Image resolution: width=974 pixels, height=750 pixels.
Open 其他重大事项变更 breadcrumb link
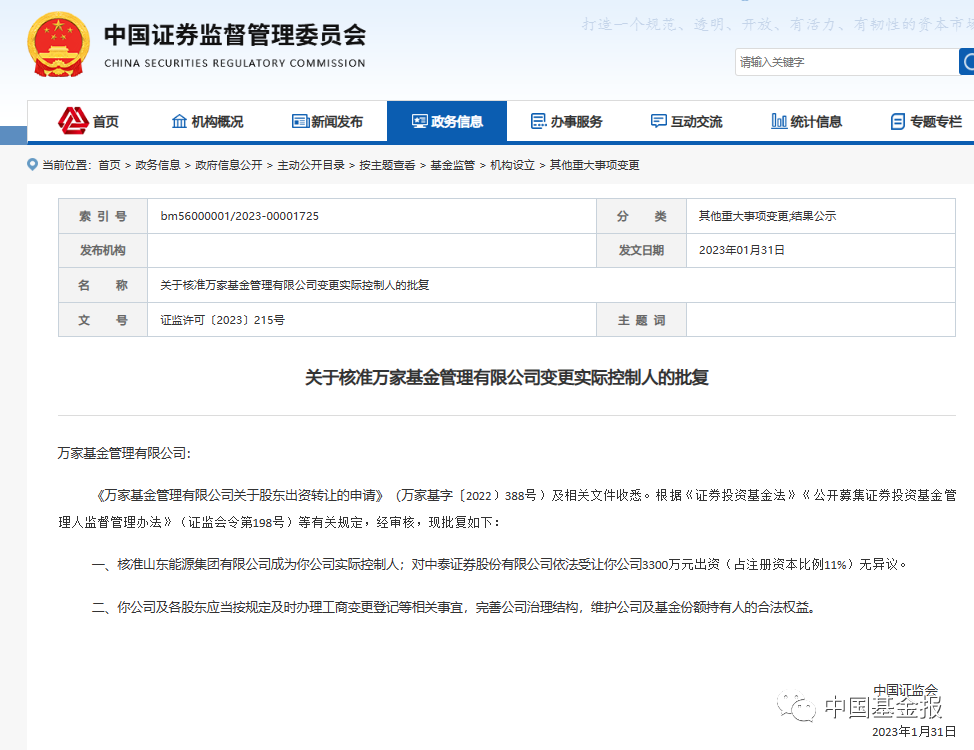[594, 165]
